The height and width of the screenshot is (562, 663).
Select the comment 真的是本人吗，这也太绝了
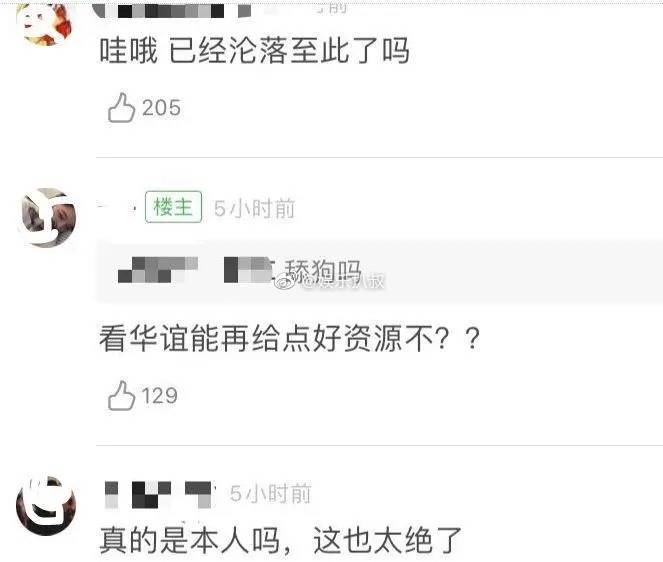[x=281, y=540]
